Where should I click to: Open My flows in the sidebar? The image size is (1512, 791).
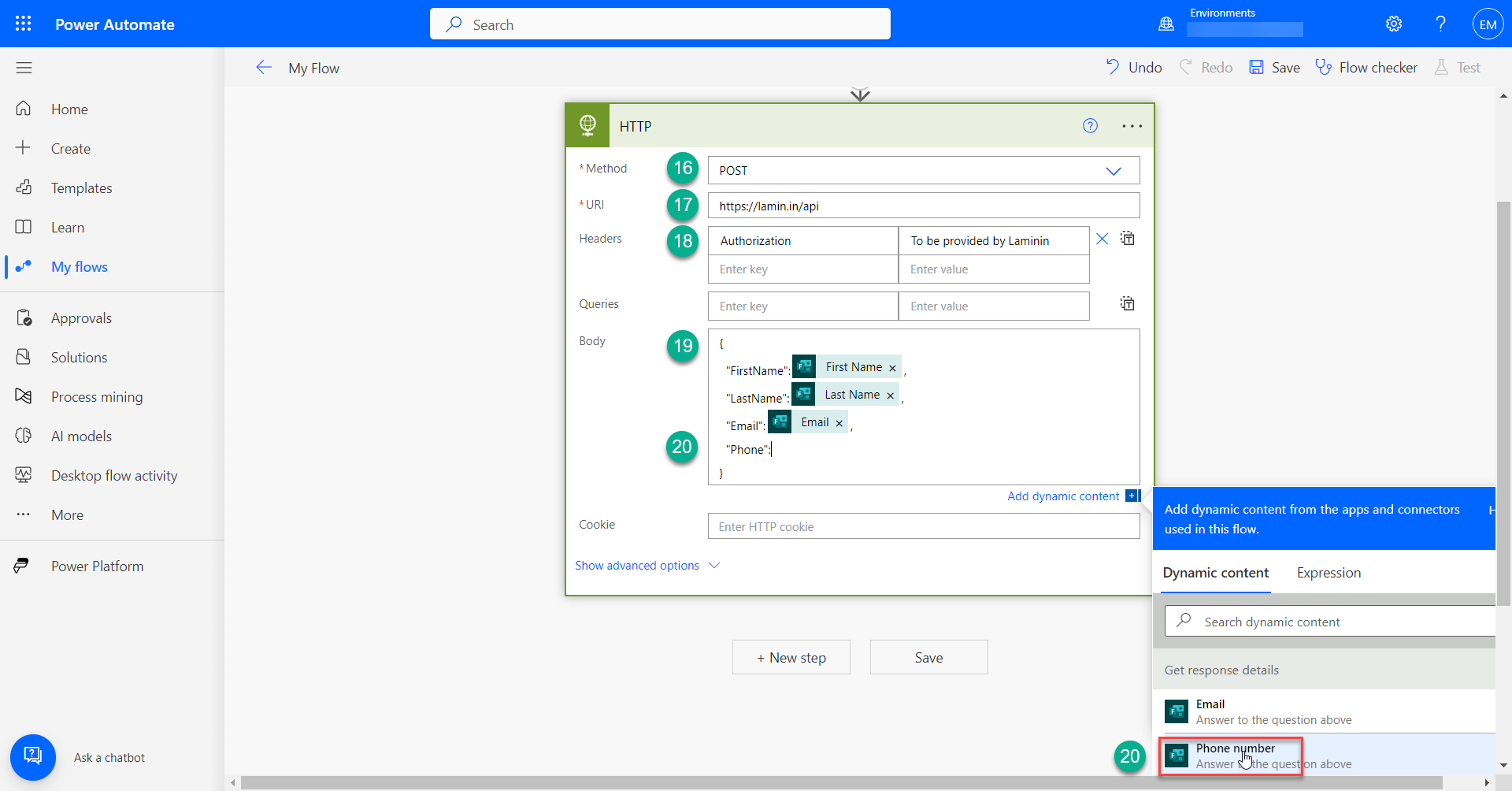tap(112, 266)
